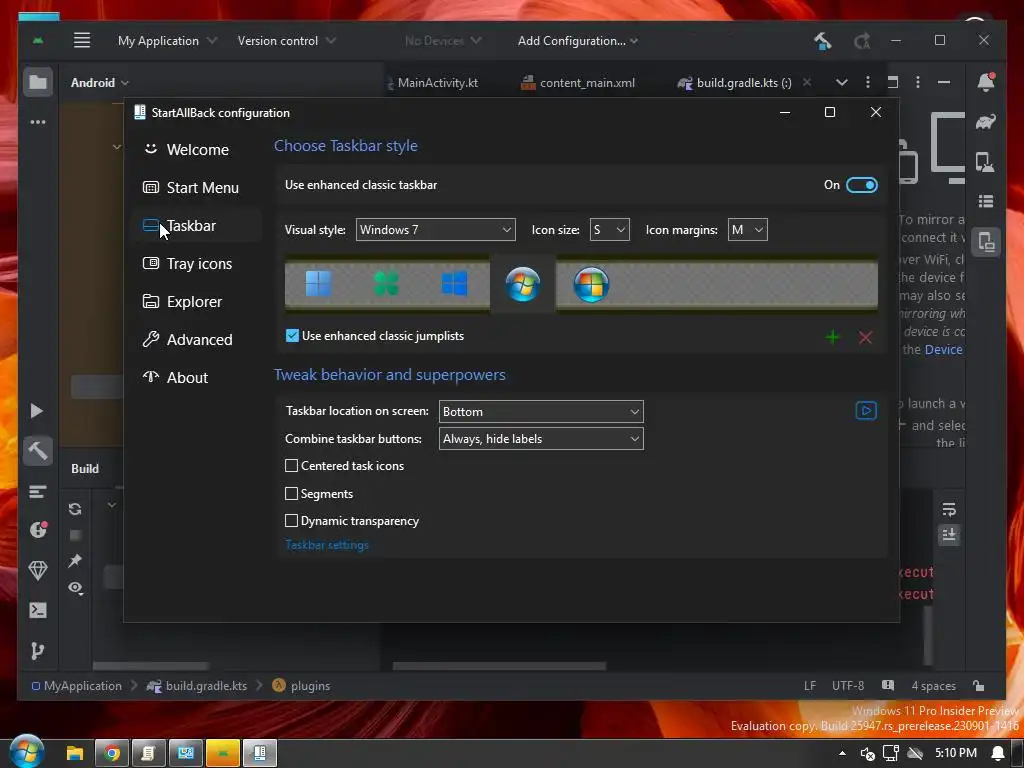Viewport: 1024px width, 768px height.
Task: Open the Terminal tool window
Action: [38, 610]
